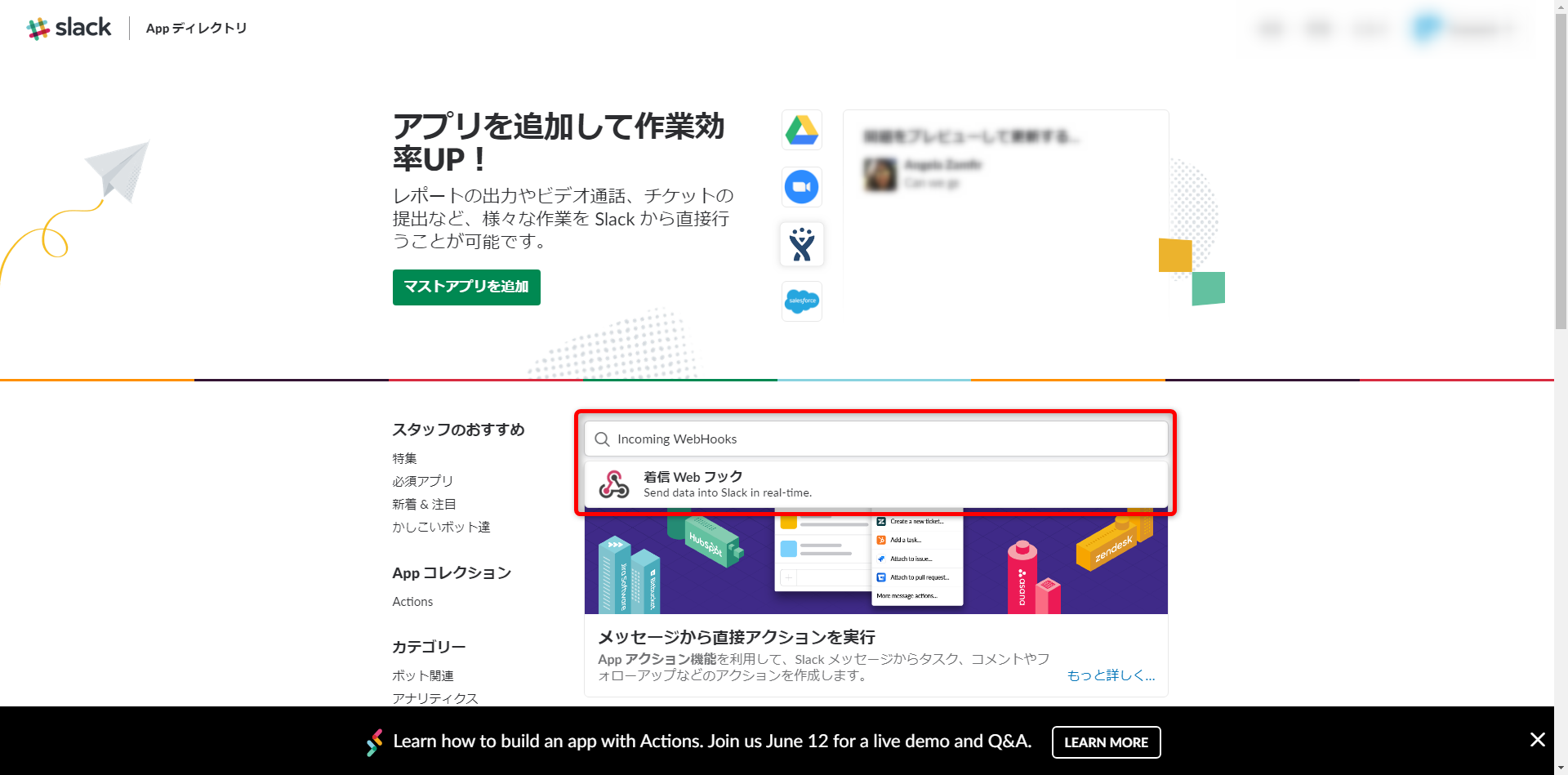Click App コレクション sidebar heading
Image resolution: width=1568 pixels, height=775 pixels.
452,573
